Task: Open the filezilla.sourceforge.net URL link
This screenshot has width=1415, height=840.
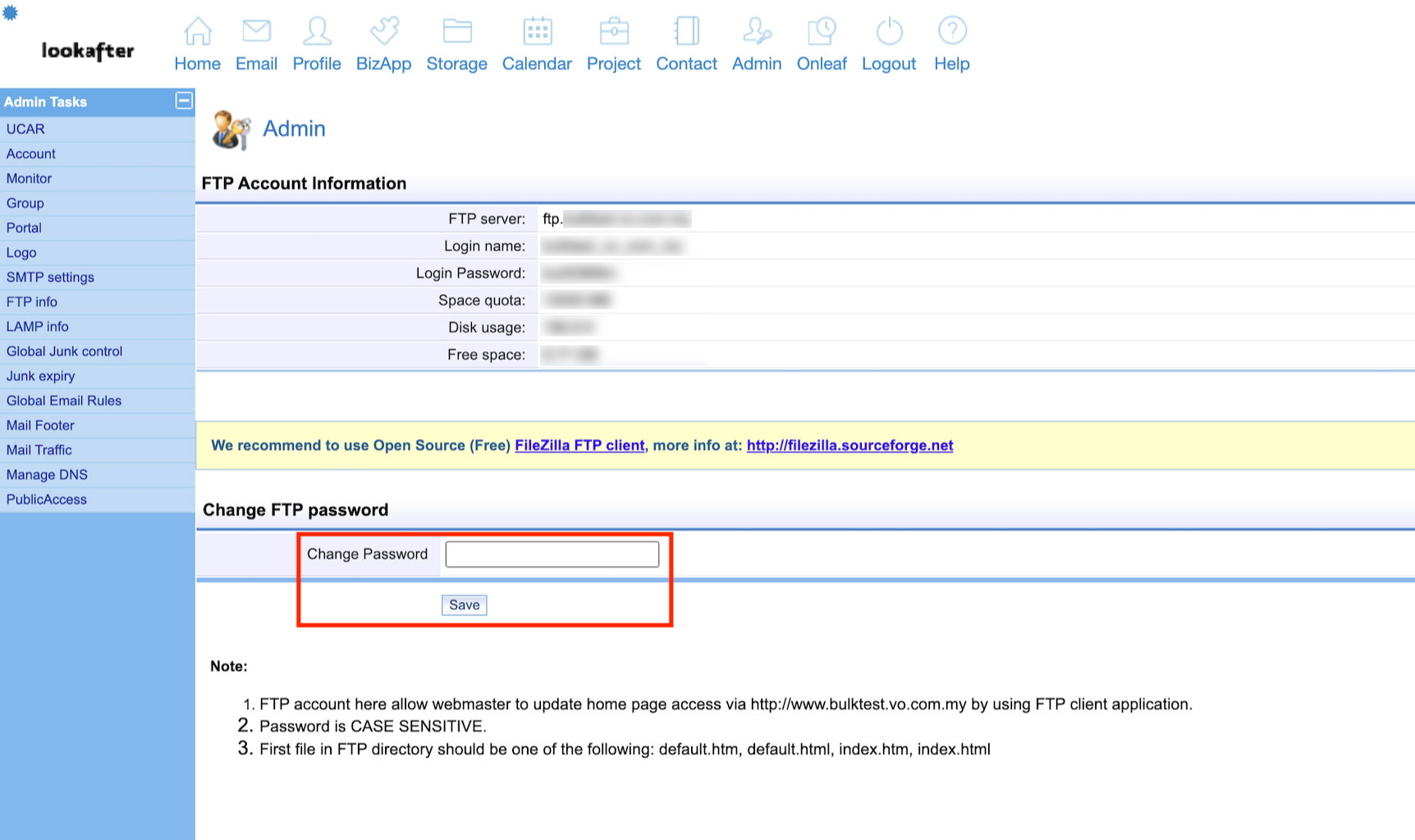Action: (849, 445)
